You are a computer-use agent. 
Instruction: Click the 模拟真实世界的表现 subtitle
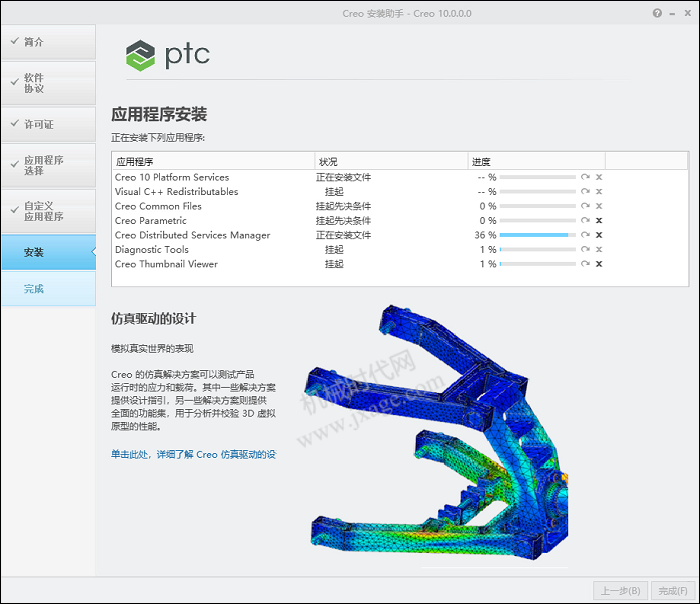coord(152,348)
